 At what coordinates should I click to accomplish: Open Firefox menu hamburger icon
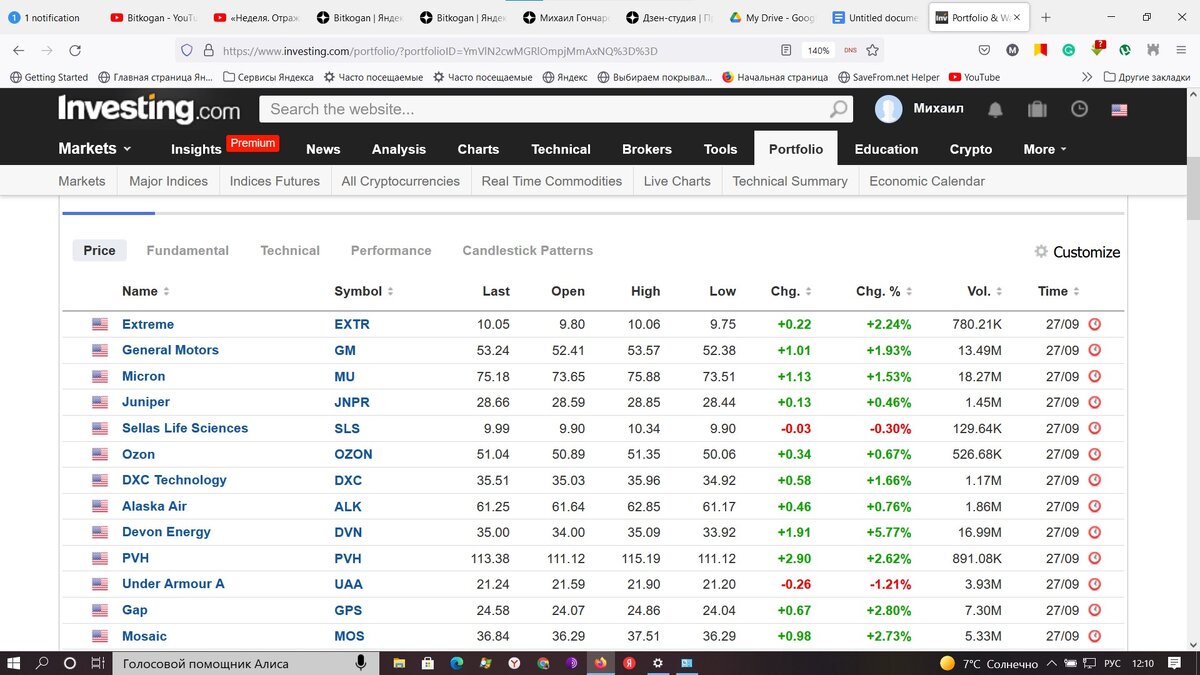pos(1183,50)
